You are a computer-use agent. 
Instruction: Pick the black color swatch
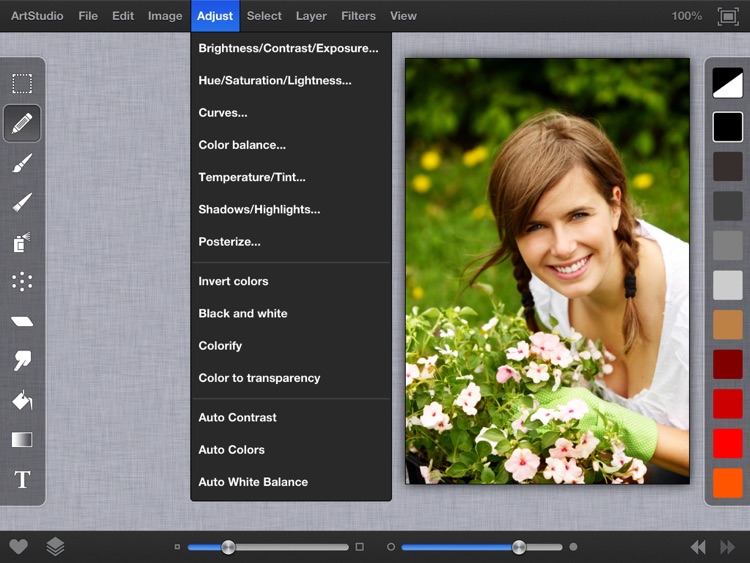point(728,127)
